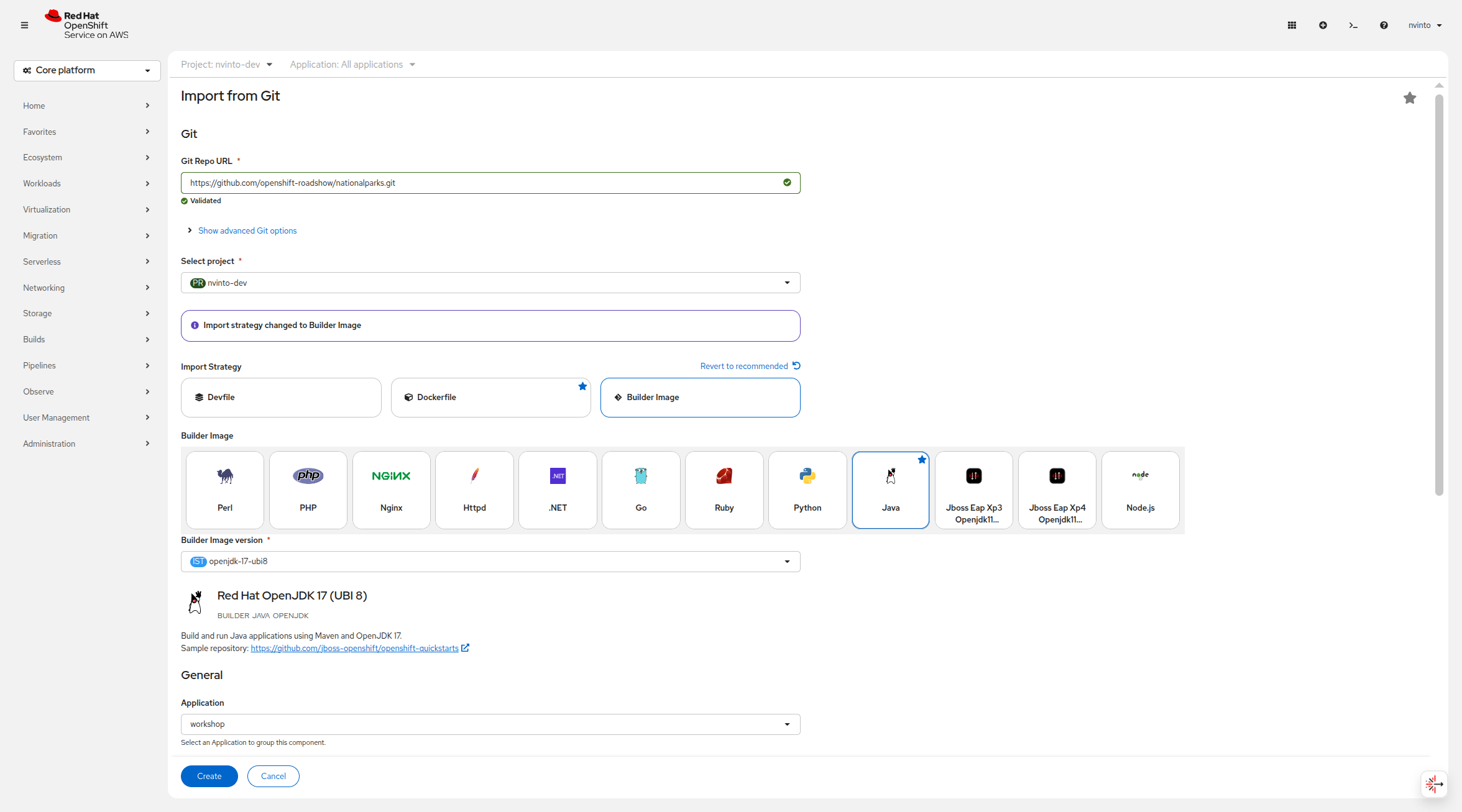Open the help question mark icon

pos(1384,25)
